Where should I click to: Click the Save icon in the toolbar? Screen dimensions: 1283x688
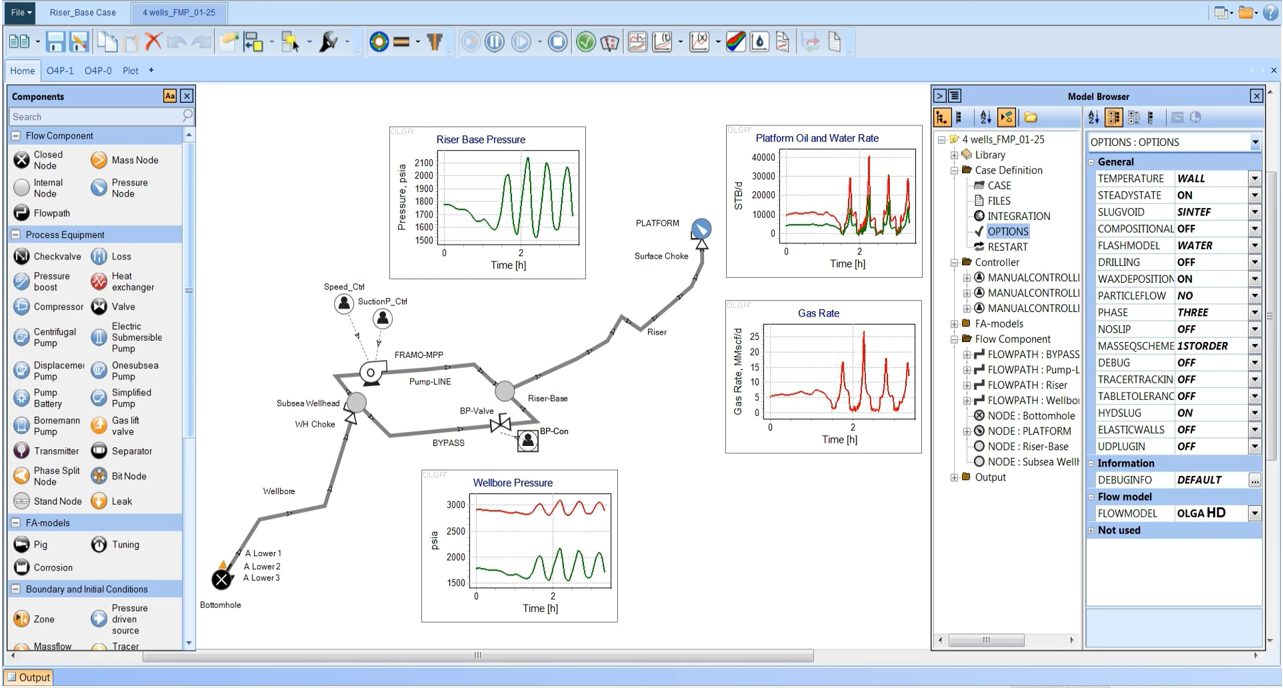click(55, 42)
